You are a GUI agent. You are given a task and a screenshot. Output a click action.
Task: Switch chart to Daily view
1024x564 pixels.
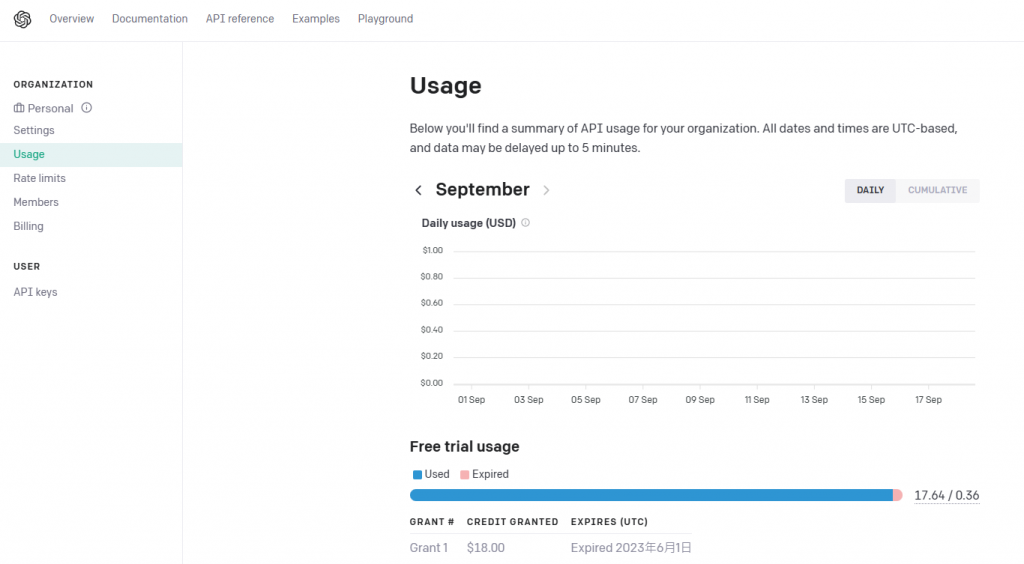tap(870, 190)
